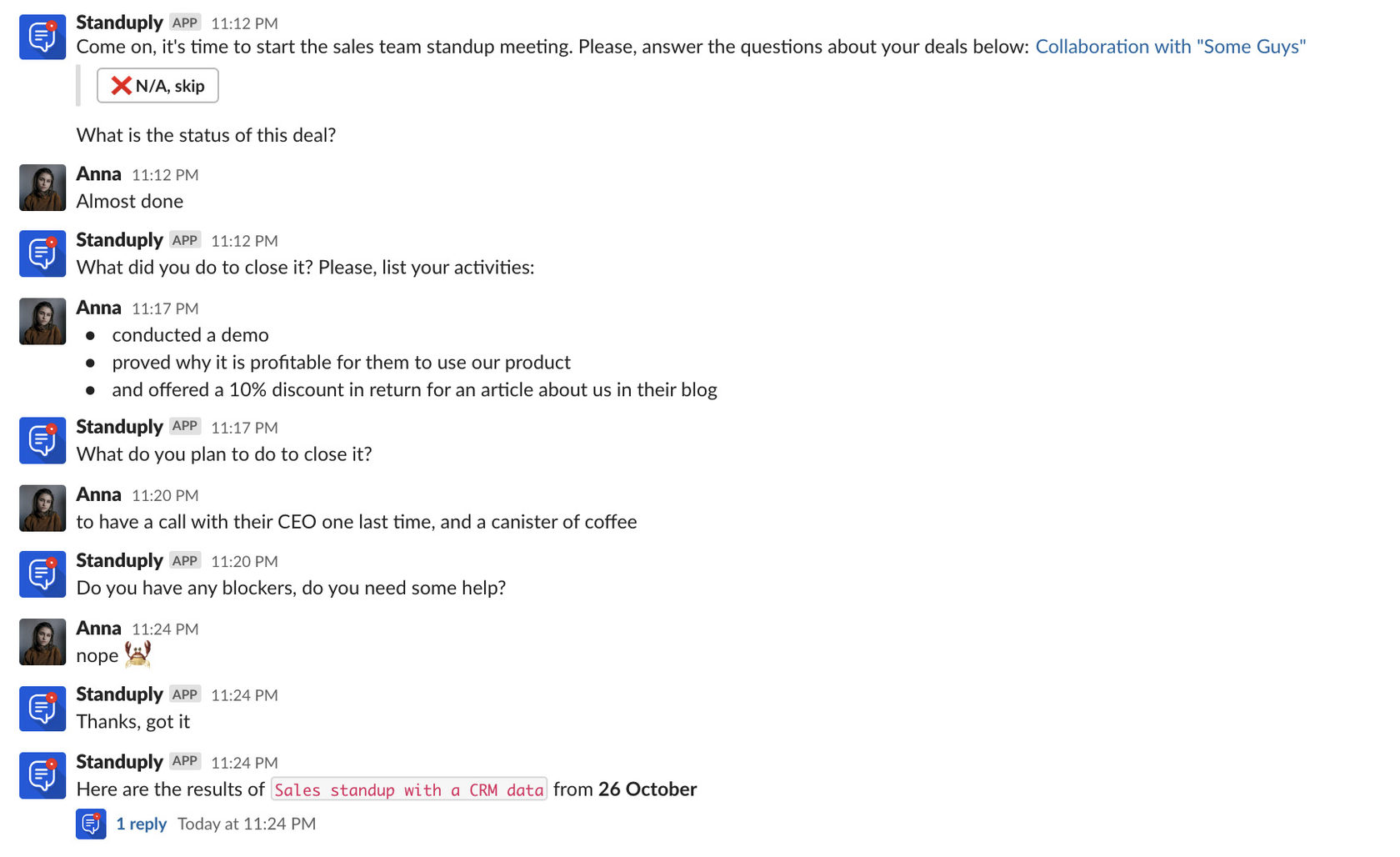Click Anna's avatar next to the bulleted list
This screenshot has height=857, width=1400.
[42, 322]
